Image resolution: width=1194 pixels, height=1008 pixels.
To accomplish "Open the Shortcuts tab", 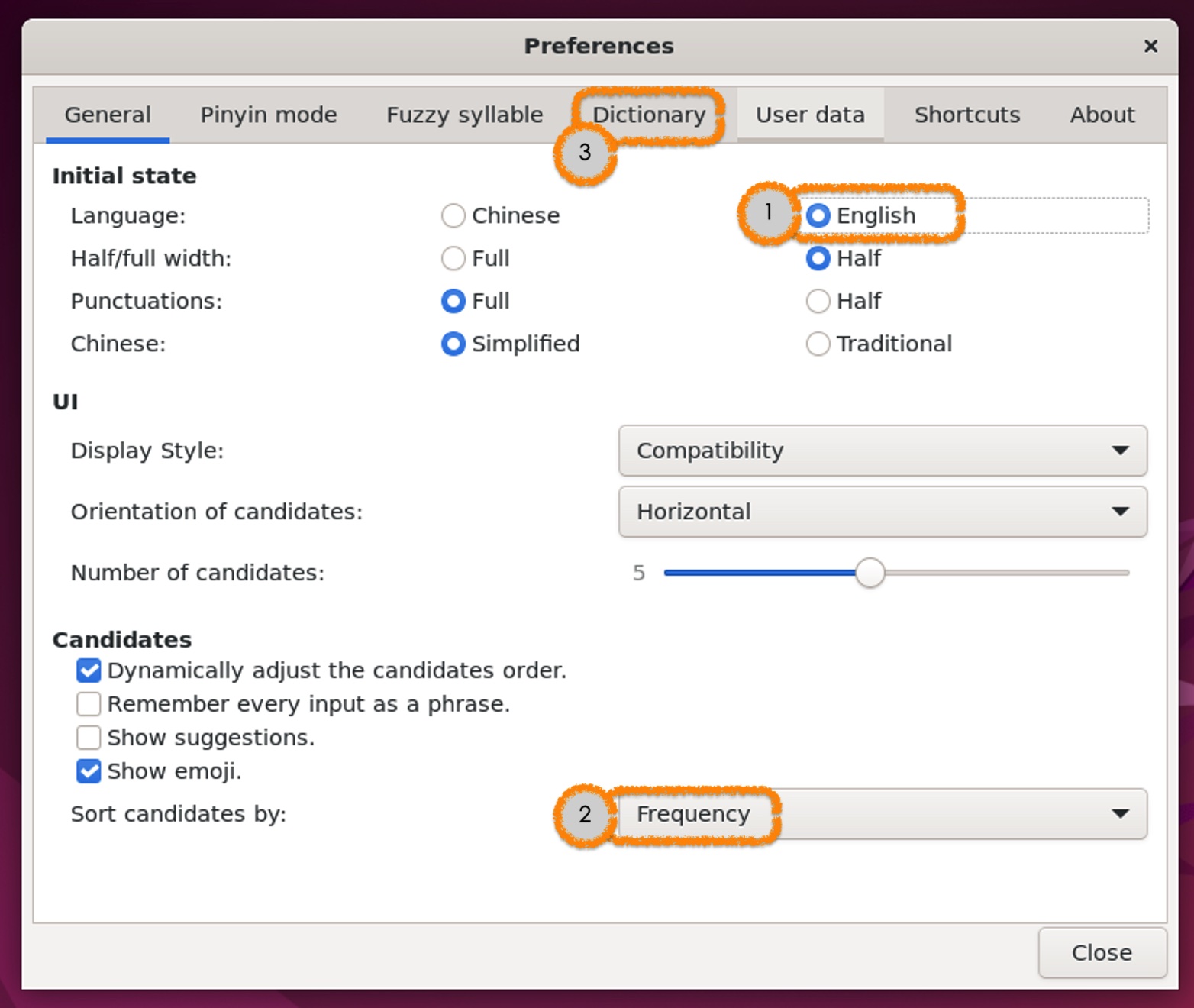I will 966,115.
